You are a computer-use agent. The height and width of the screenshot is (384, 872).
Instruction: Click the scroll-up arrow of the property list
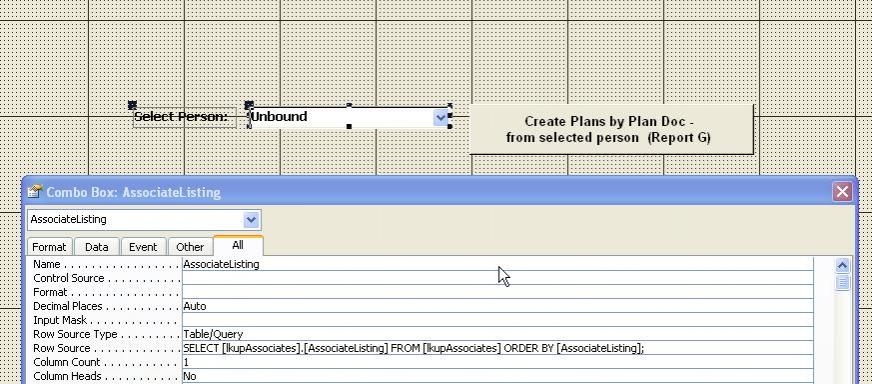click(x=843, y=266)
